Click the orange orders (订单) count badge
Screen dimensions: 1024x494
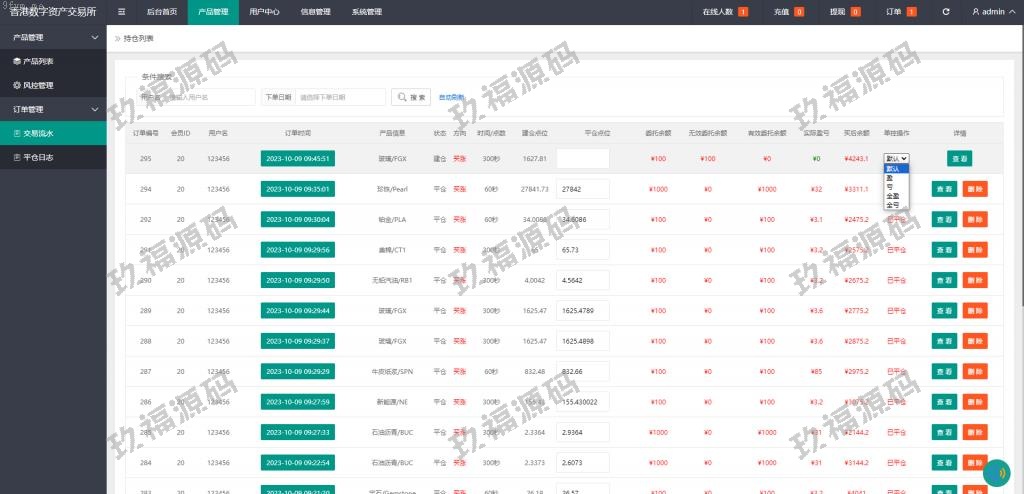883,12
